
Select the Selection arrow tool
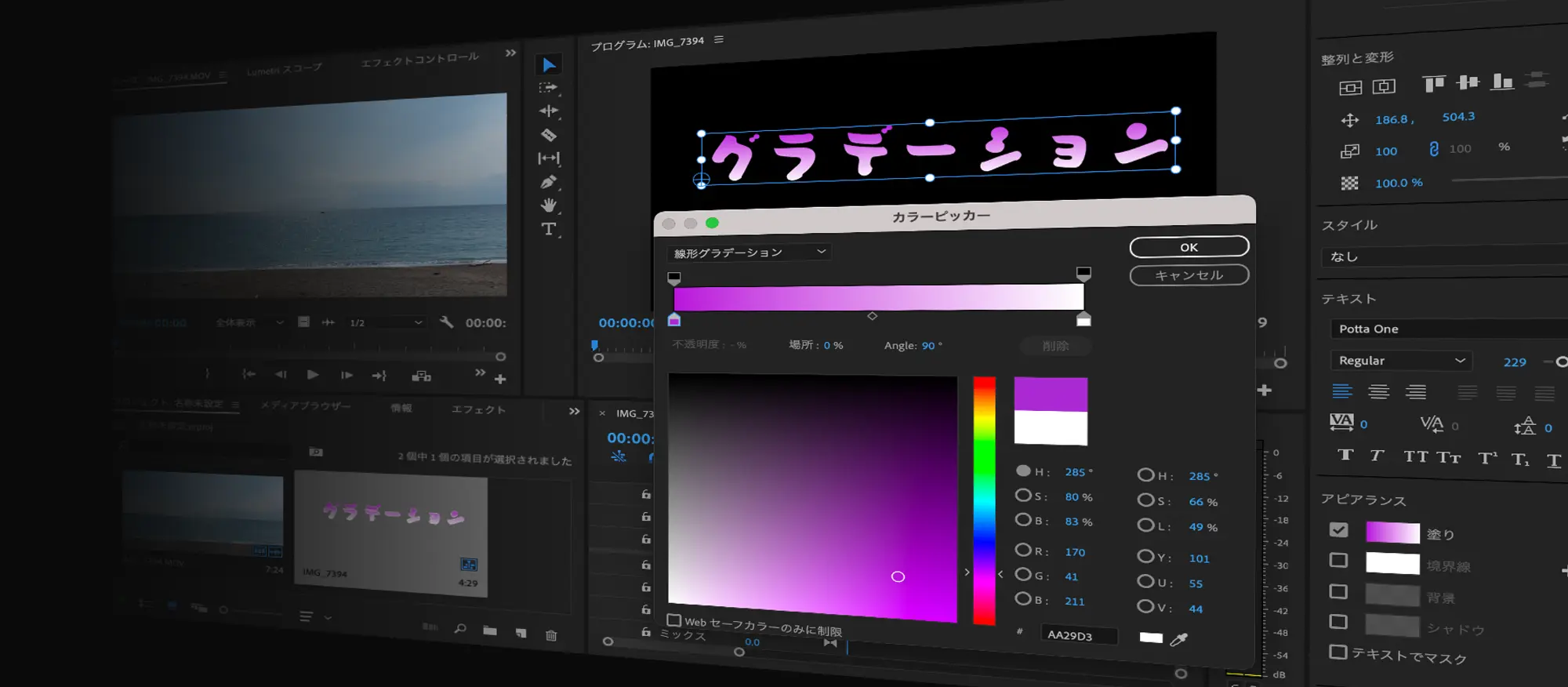(x=549, y=65)
